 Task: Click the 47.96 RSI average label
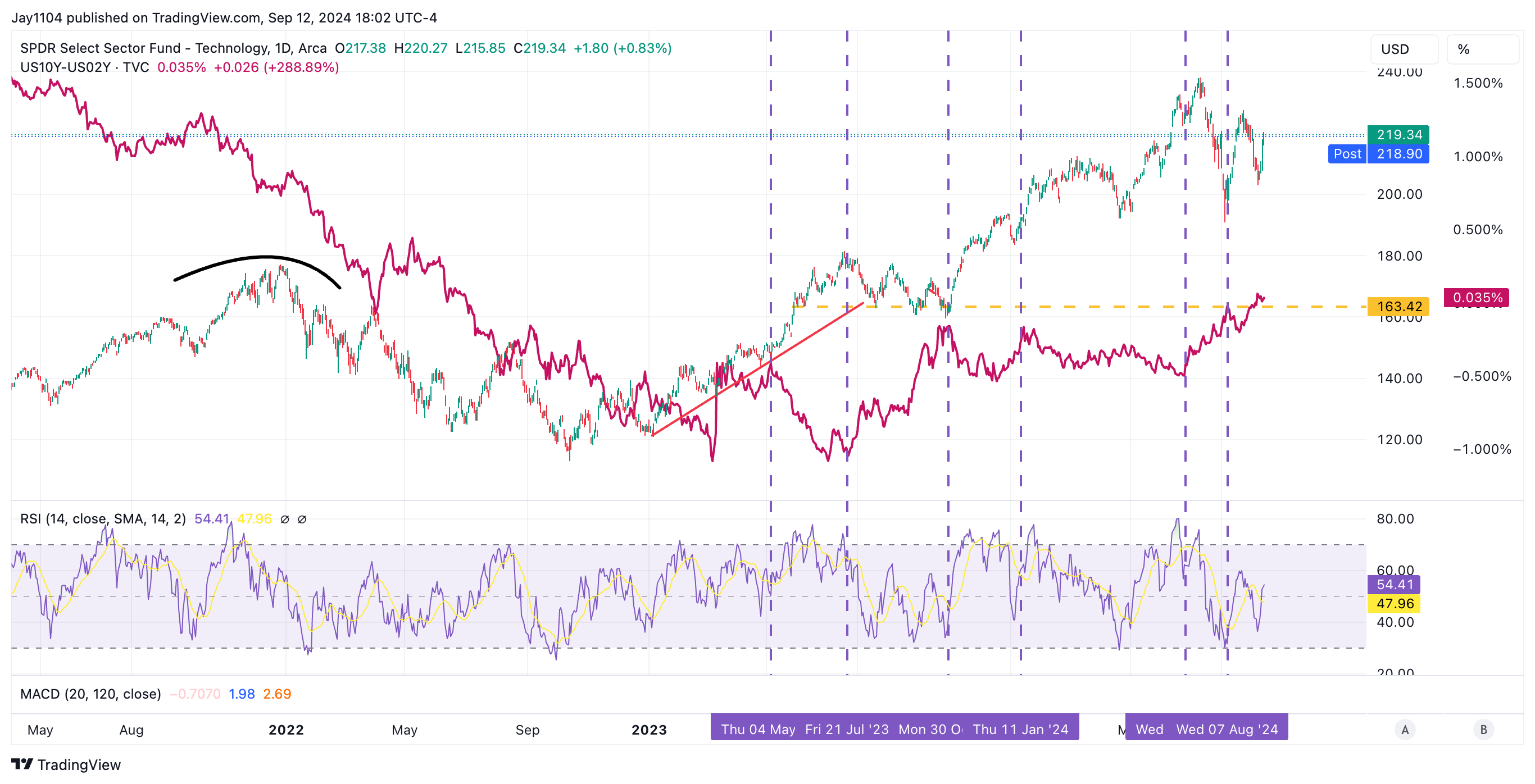point(1394,604)
